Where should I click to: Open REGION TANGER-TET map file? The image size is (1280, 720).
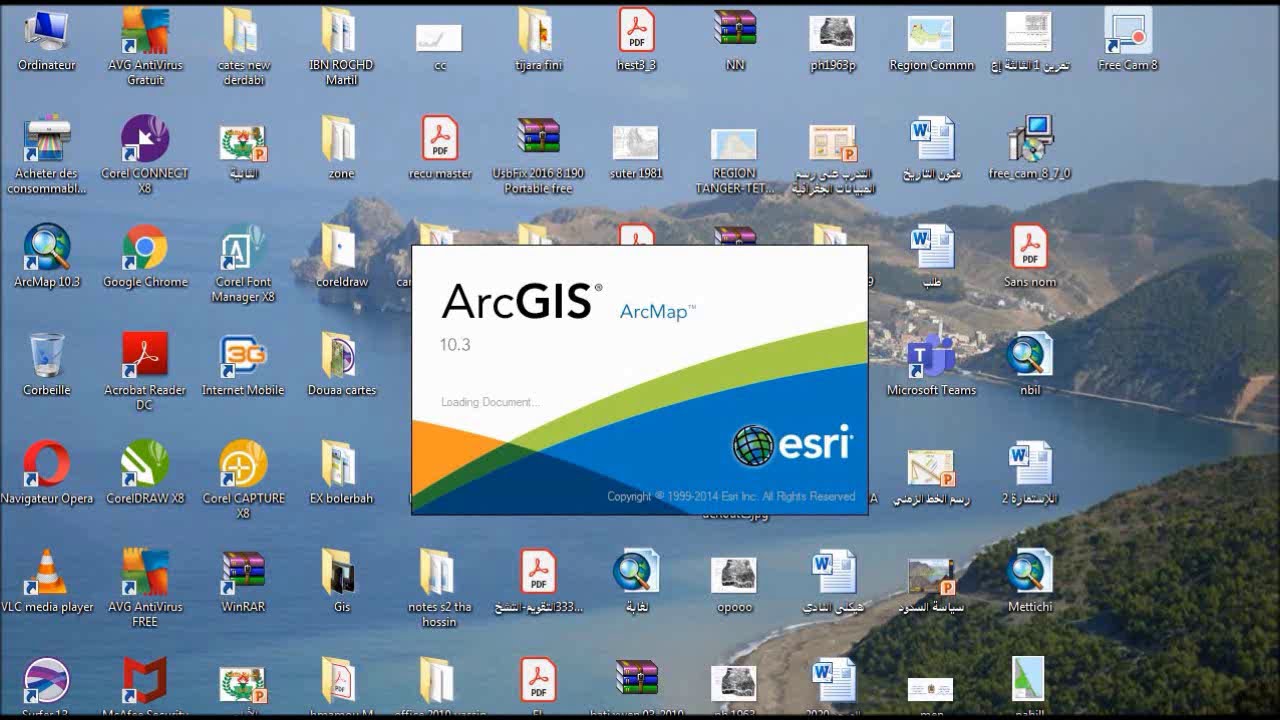[x=734, y=144]
